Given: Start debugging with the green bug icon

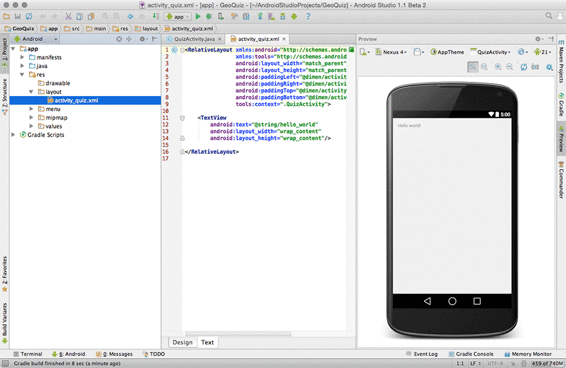Looking at the screenshot, I should click(209, 16).
